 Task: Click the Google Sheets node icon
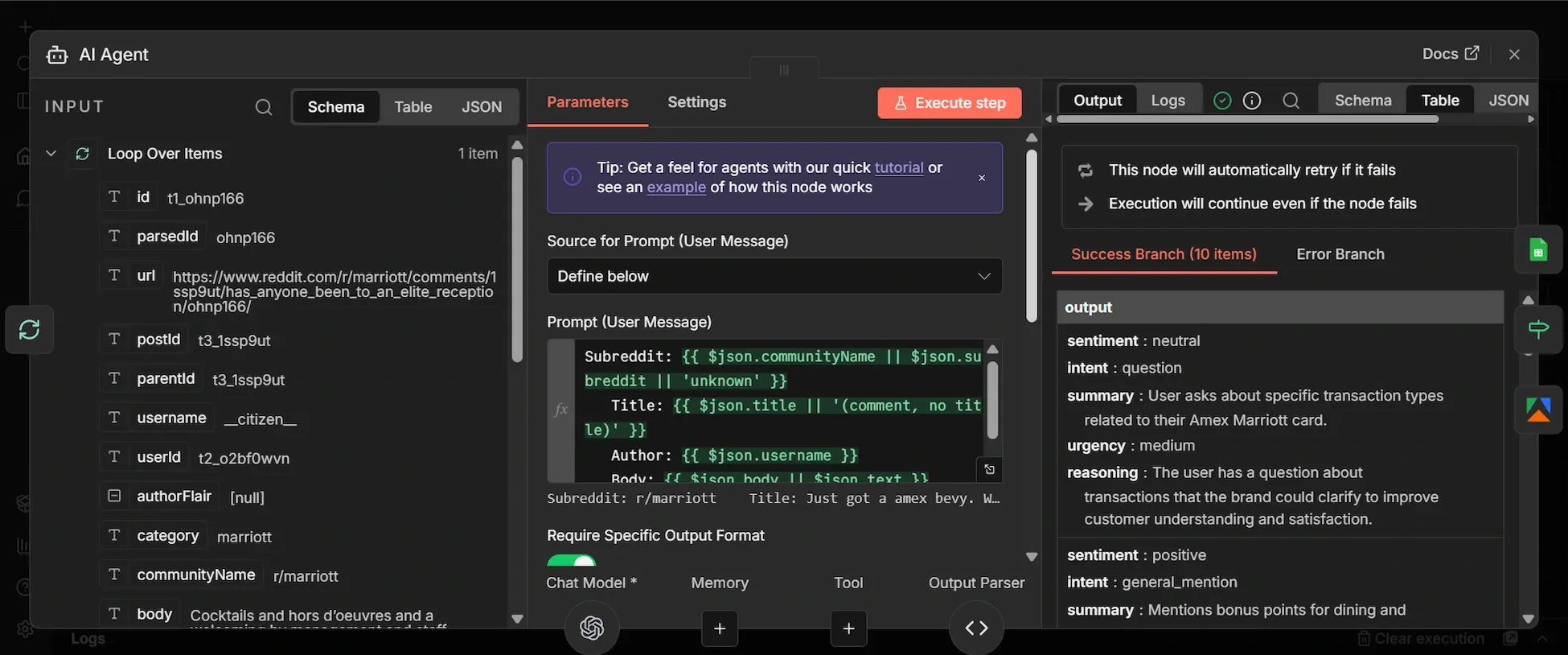pyautogui.click(x=1538, y=249)
